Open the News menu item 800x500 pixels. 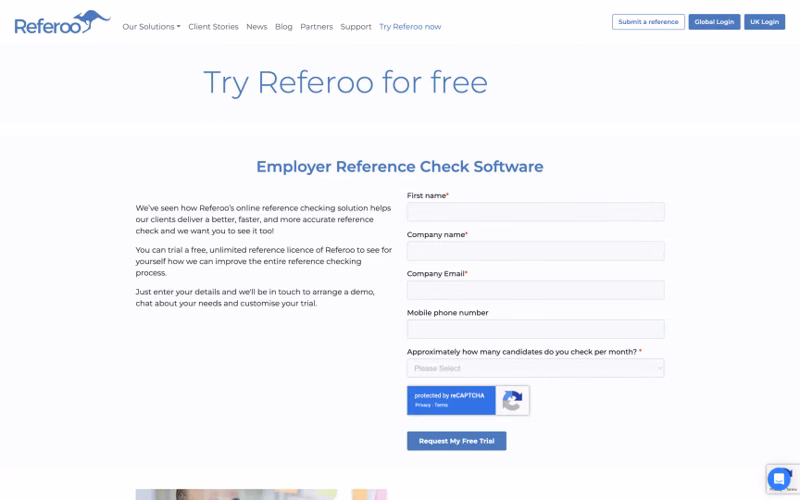tap(257, 27)
